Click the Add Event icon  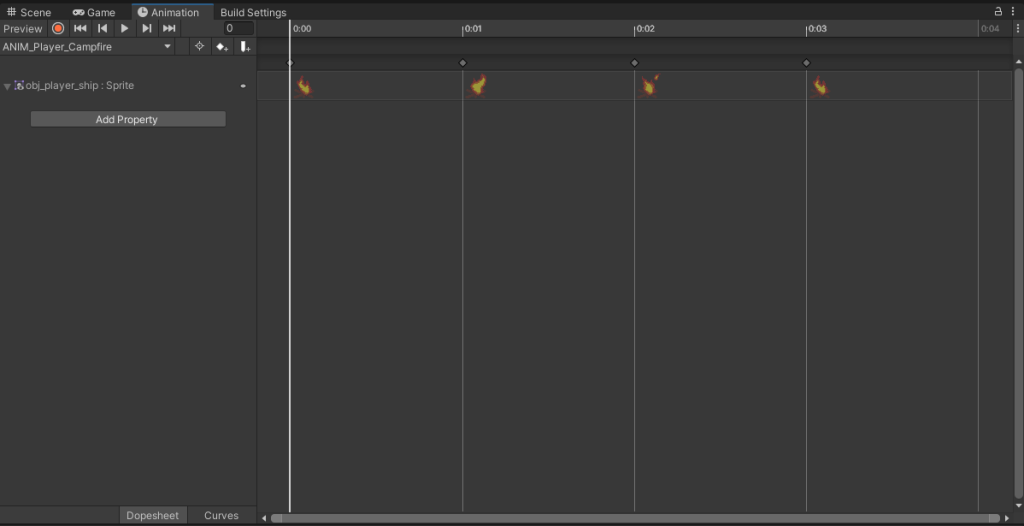pos(245,47)
